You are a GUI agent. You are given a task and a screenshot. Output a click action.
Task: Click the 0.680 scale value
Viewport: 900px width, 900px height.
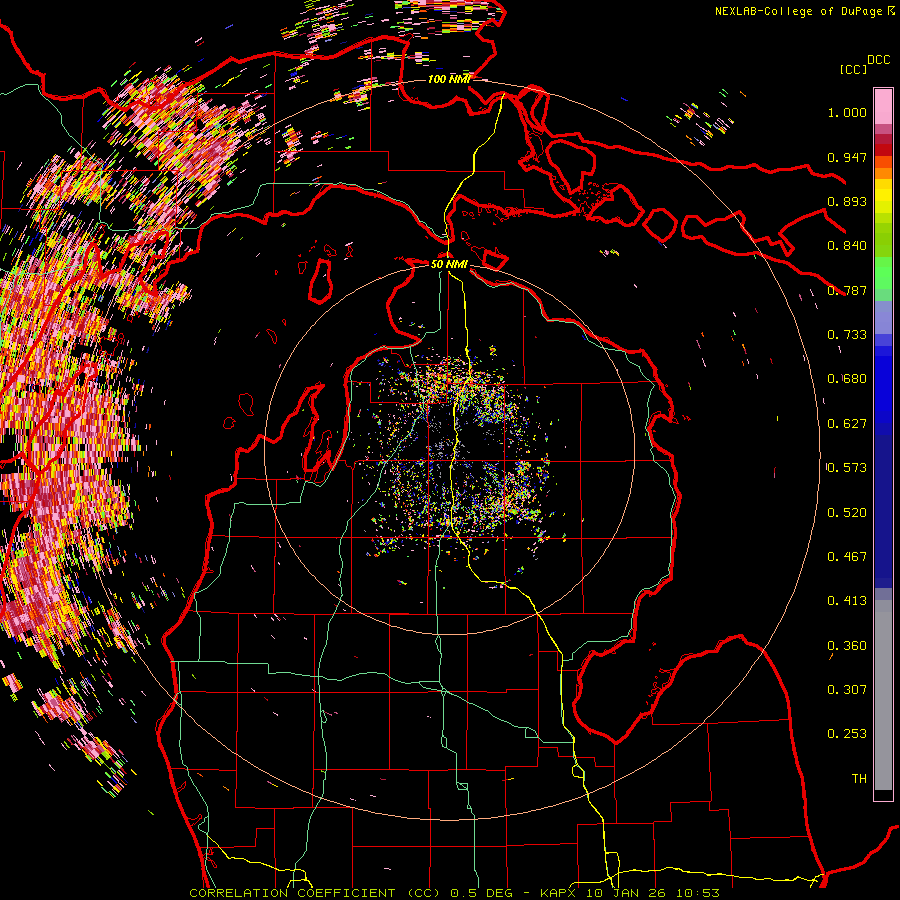(x=847, y=379)
